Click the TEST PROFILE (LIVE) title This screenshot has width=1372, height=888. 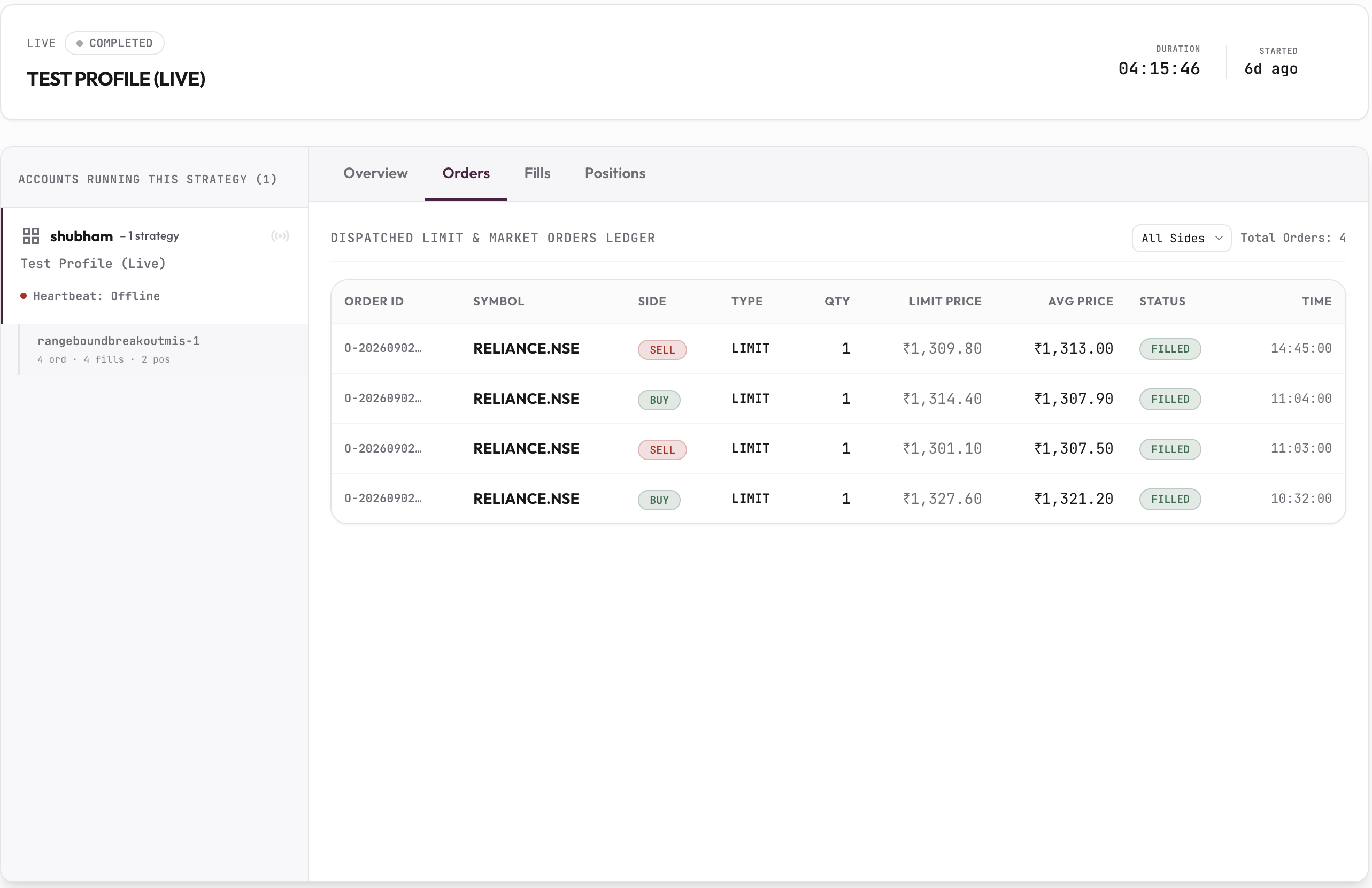tap(116, 79)
